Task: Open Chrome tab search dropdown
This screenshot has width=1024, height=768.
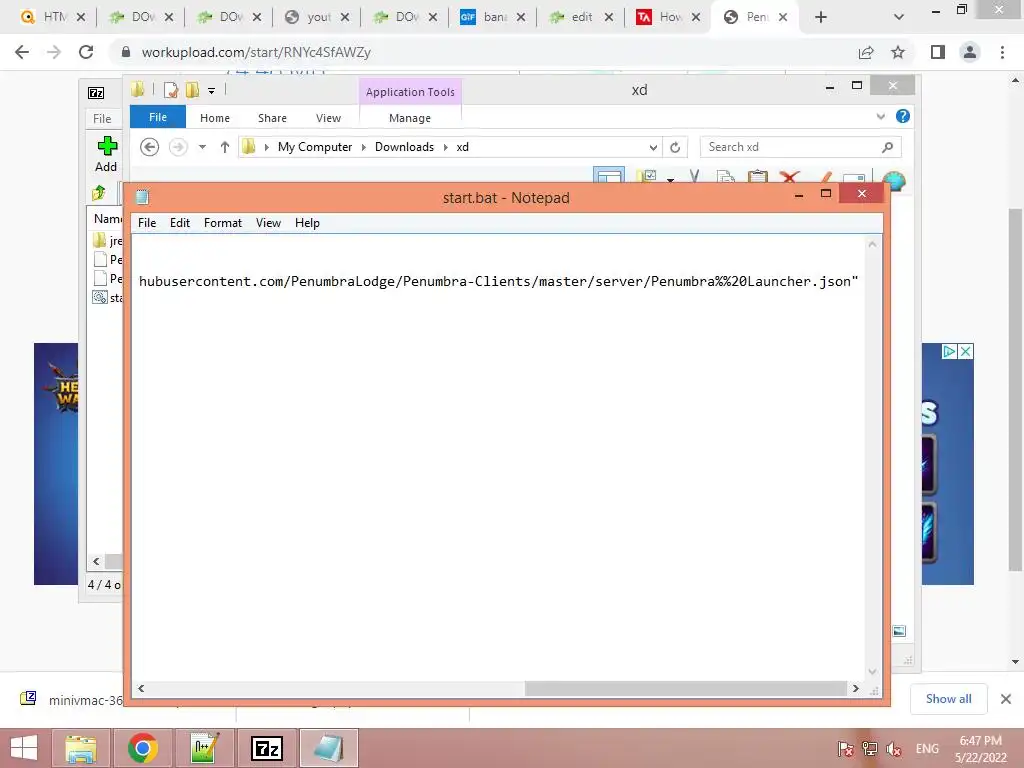Action: pyautogui.click(x=899, y=17)
